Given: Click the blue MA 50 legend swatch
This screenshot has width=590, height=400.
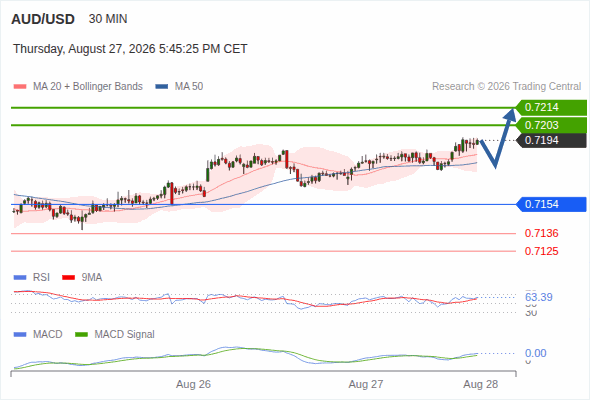Looking at the screenshot, I should pyautogui.click(x=162, y=87).
